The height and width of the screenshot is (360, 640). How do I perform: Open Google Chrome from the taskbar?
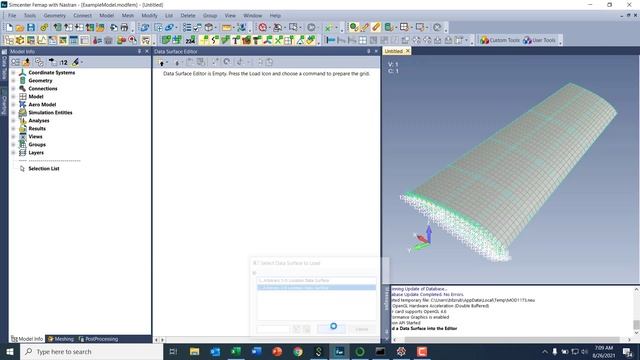pyautogui.click(x=298, y=351)
